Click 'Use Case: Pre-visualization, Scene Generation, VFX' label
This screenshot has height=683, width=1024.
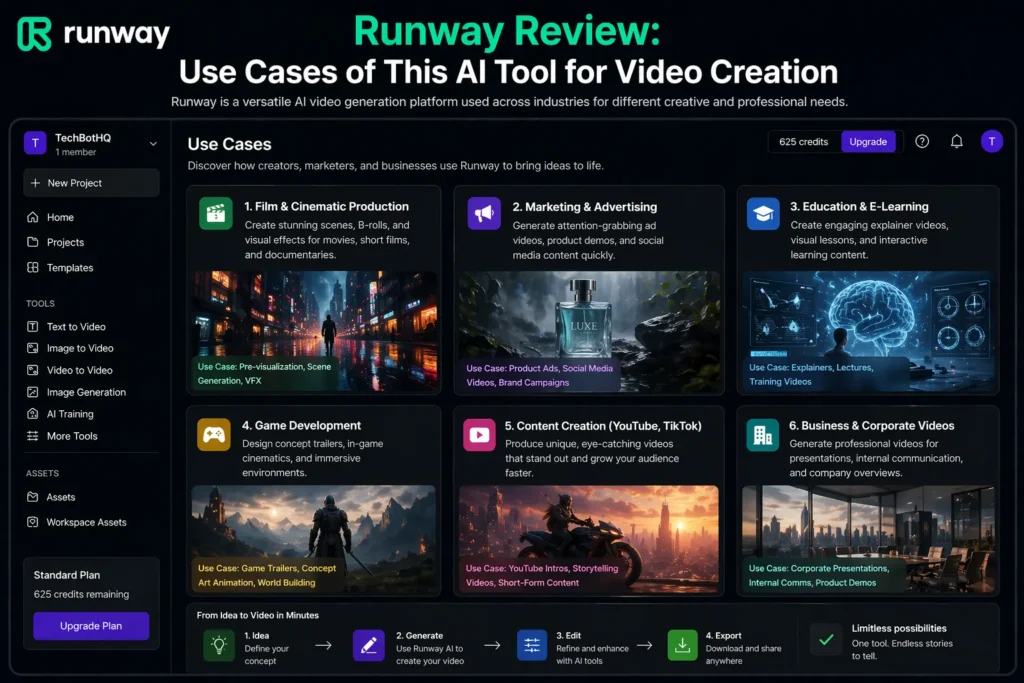coord(264,373)
